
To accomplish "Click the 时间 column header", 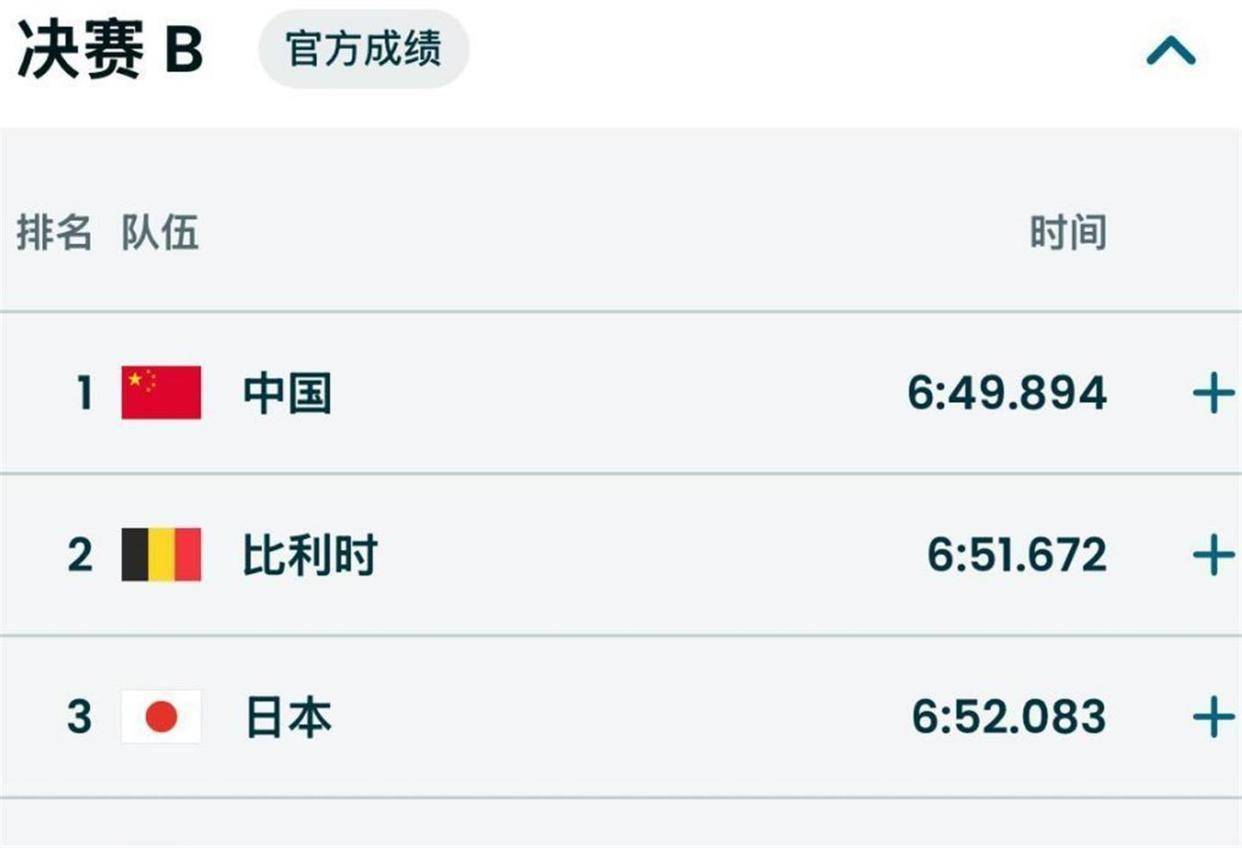I will tap(1068, 233).
